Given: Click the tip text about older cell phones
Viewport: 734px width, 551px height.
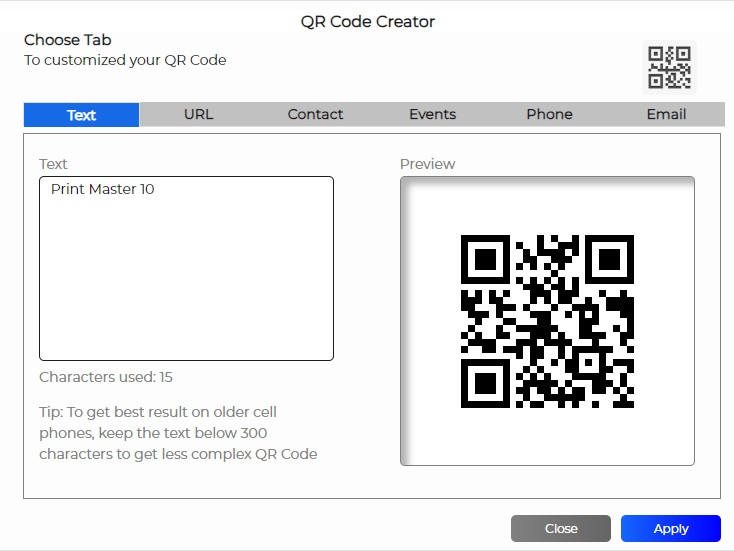Looking at the screenshot, I should pyautogui.click(x=178, y=433).
